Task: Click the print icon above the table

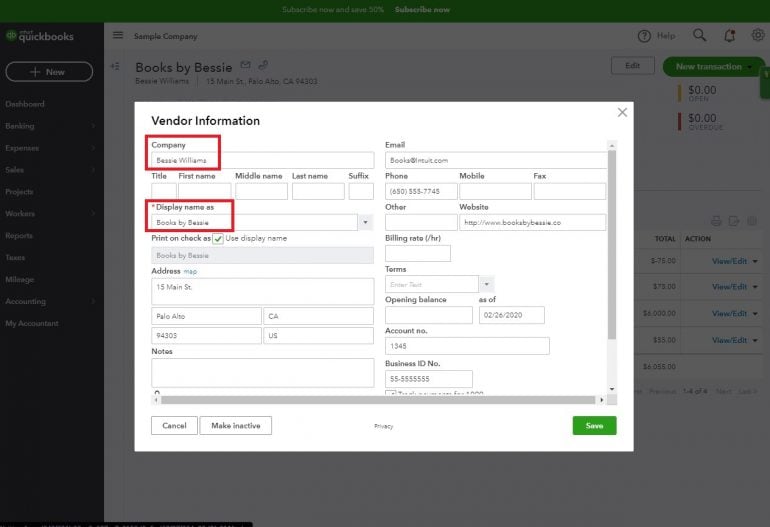Action: (716, 220)
